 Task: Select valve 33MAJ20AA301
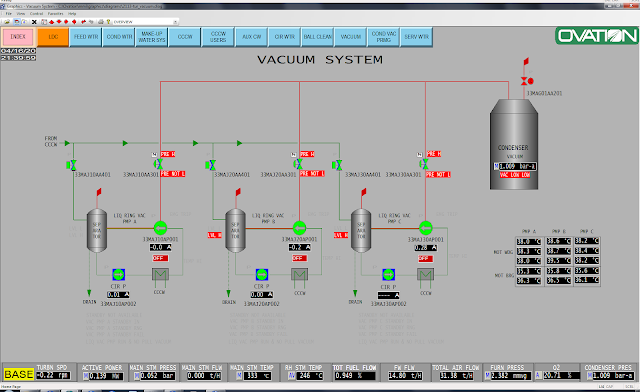298,164
